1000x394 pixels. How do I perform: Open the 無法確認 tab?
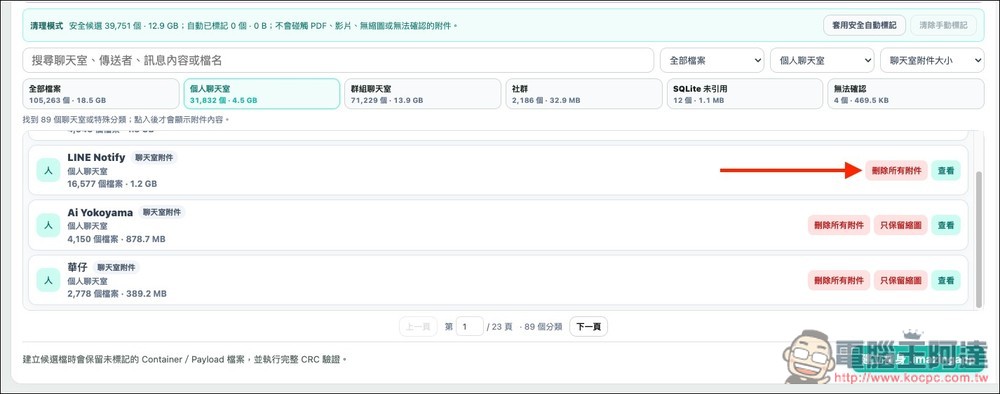pos(906,94)
